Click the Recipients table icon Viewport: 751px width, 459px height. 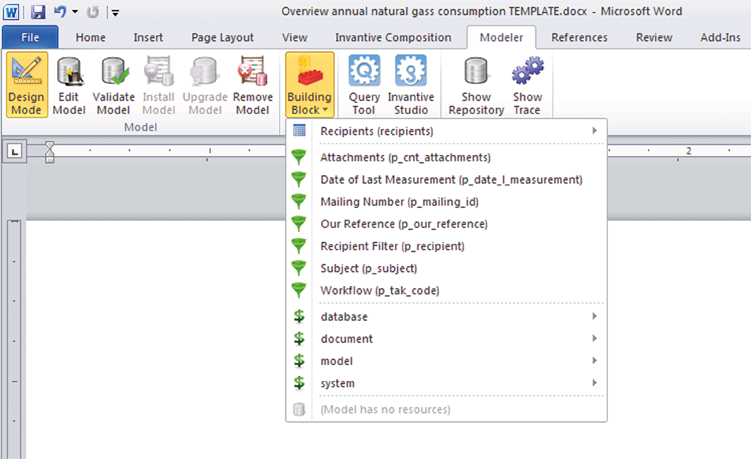tap(299, 130)
